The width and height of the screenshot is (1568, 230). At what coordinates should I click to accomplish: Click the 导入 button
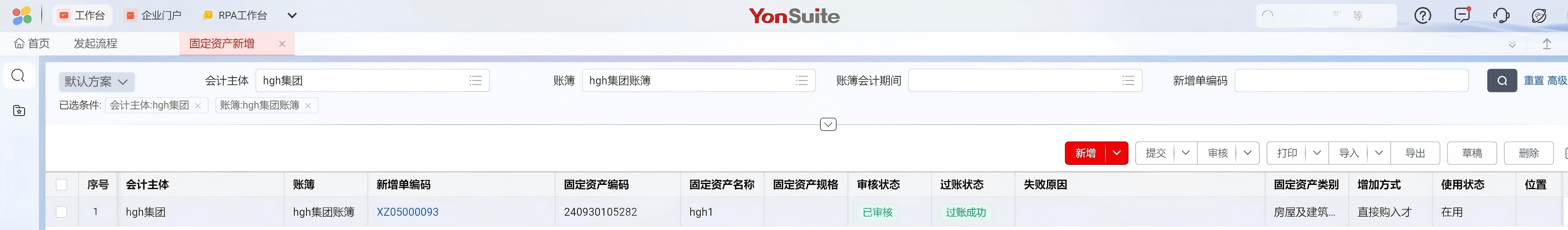click(x=1349, y=153)
